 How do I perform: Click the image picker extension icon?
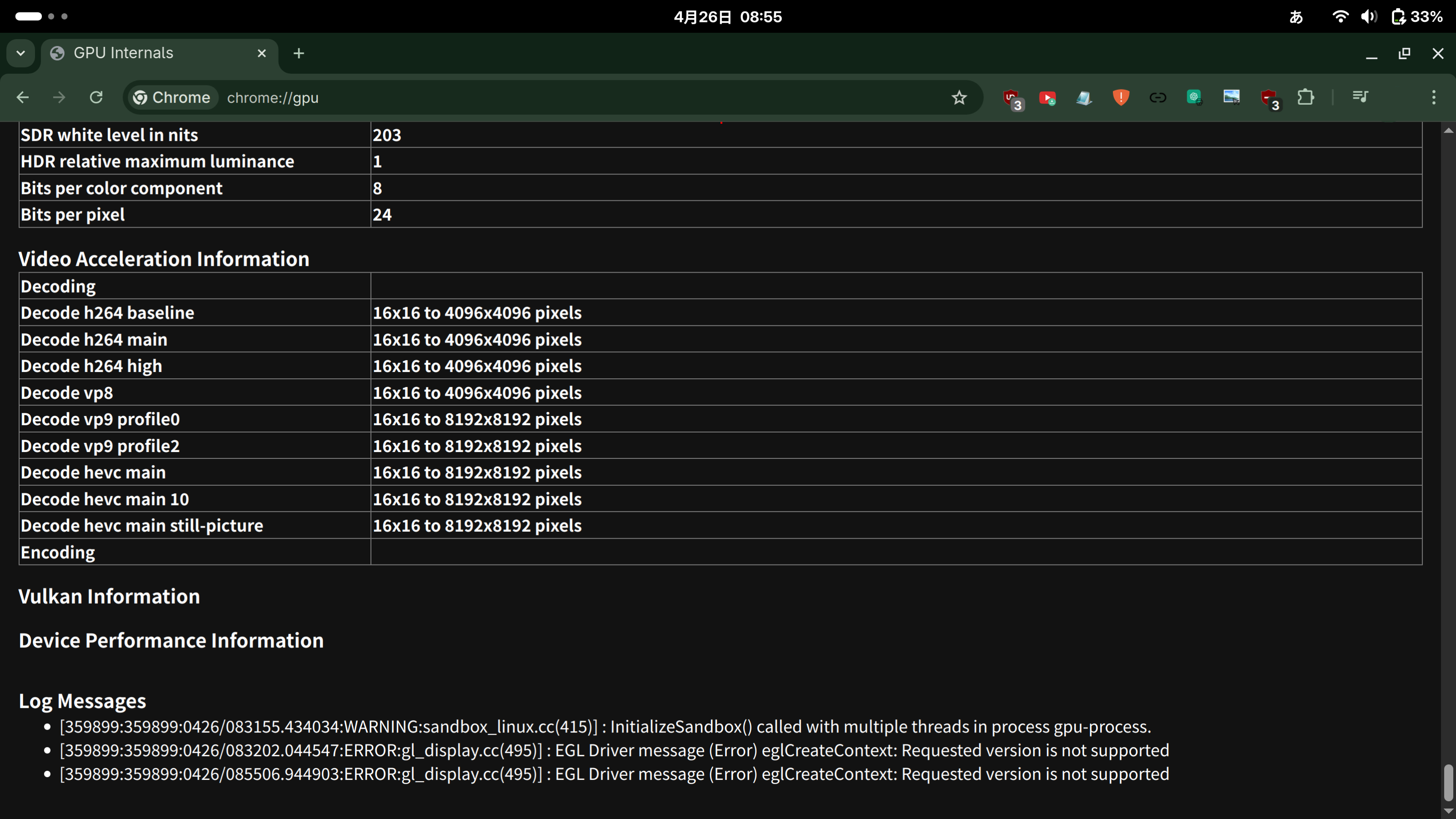pyautogui.click(x=1231, y=98)
